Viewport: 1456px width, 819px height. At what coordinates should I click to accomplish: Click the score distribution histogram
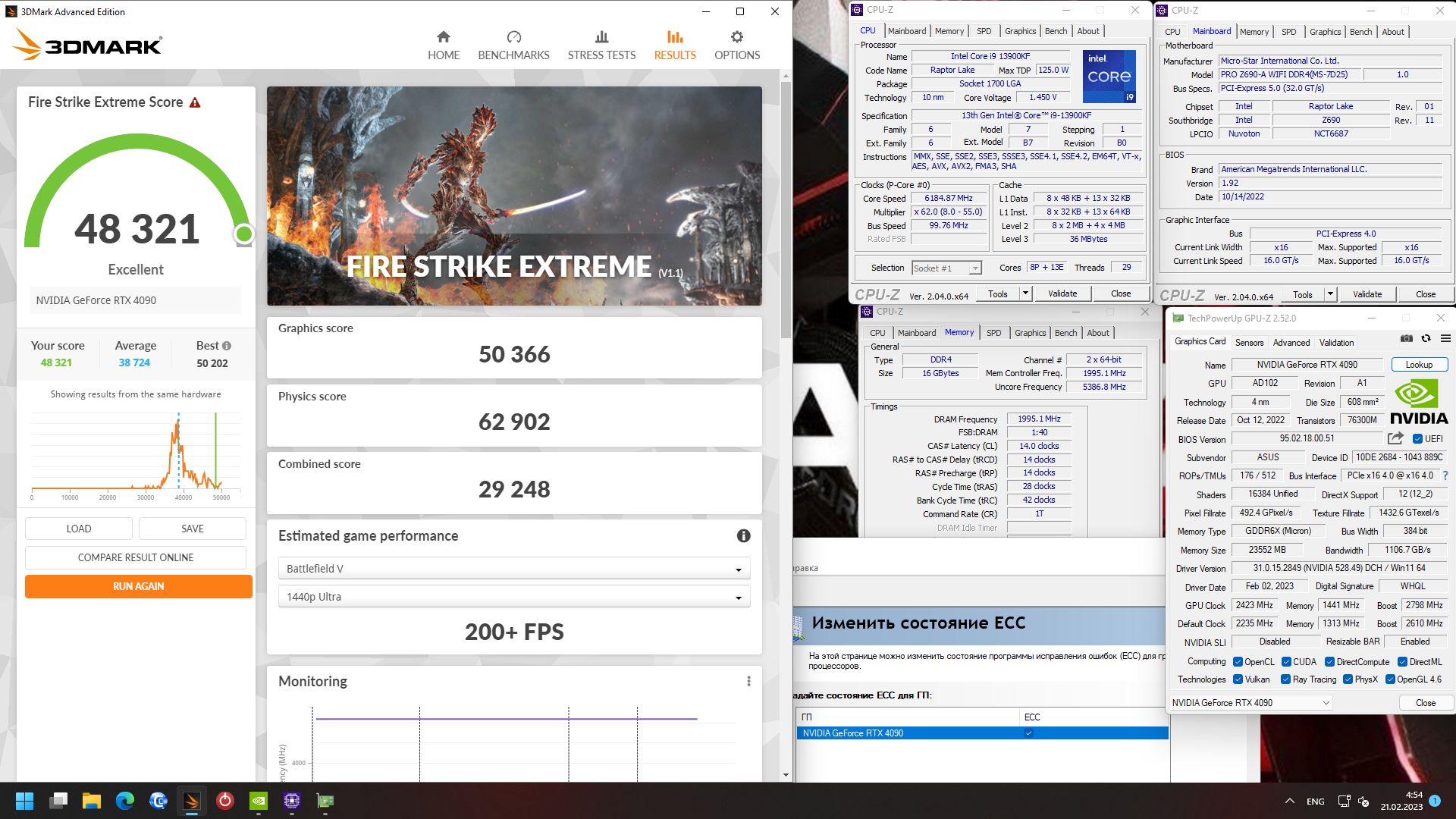tap(136, 452)
